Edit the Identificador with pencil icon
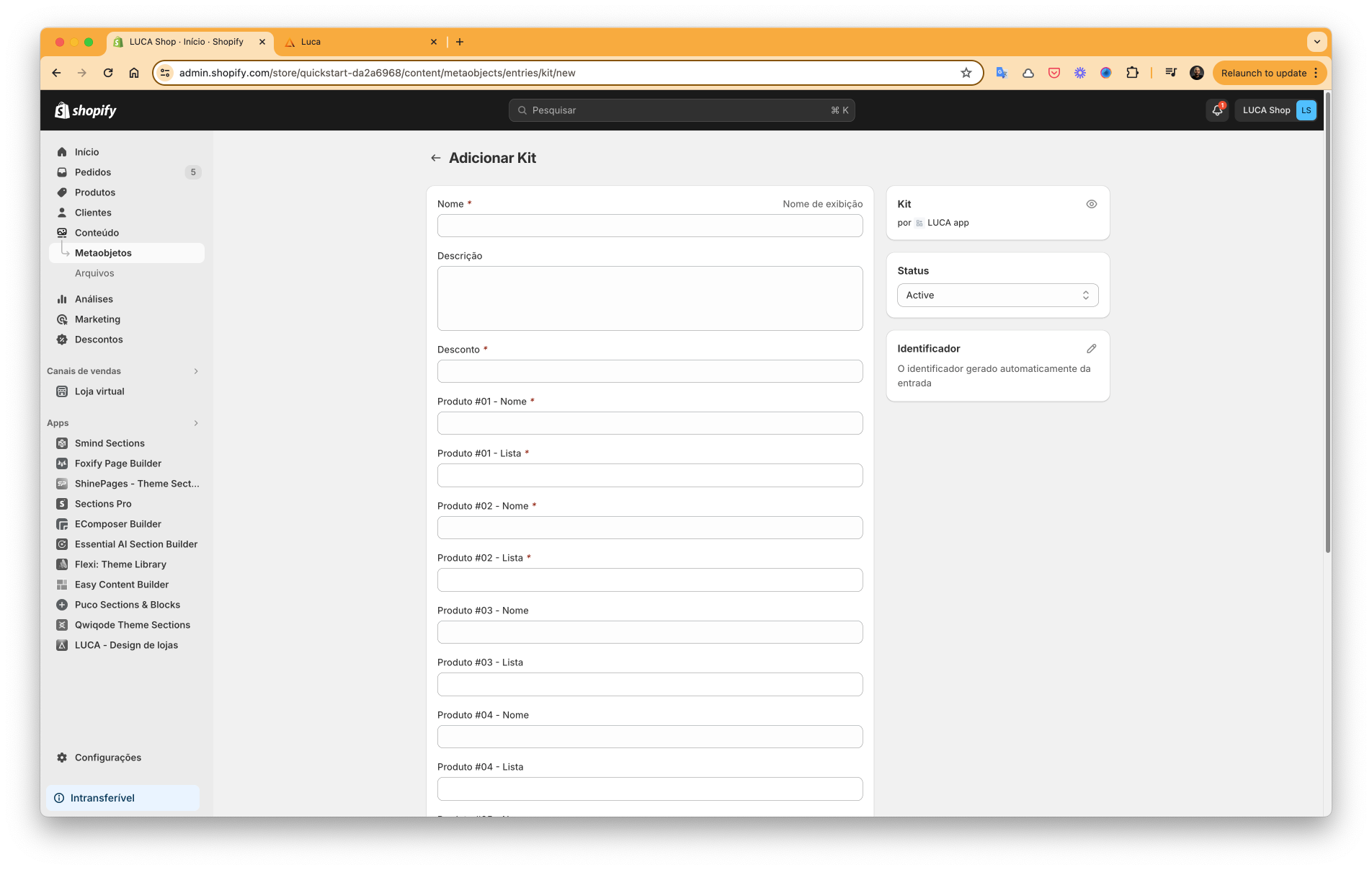Viewport: 1372px width, 870px height. (x=1091, y=349)
